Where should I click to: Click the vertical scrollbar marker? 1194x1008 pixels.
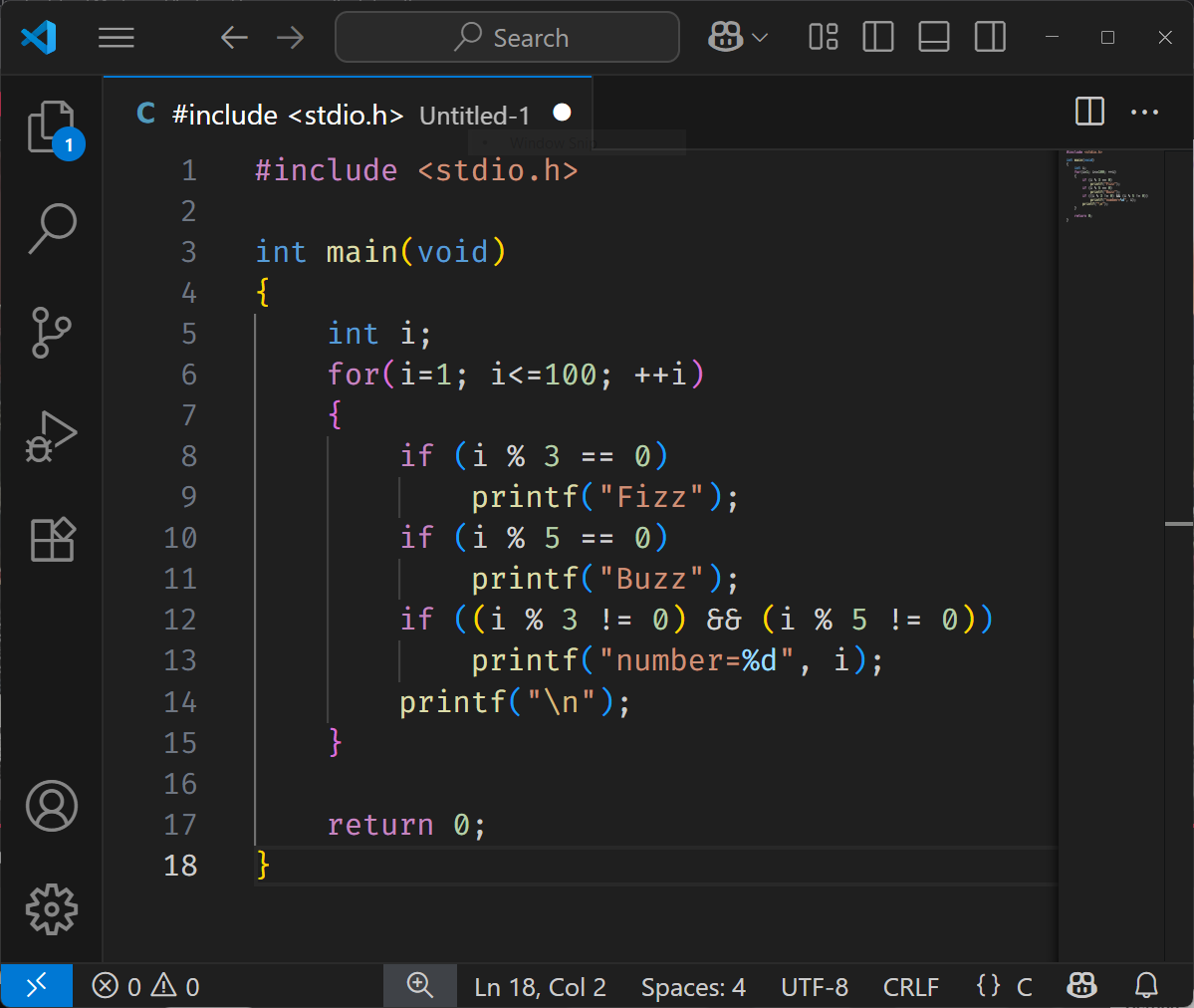tap(1179, 524)
